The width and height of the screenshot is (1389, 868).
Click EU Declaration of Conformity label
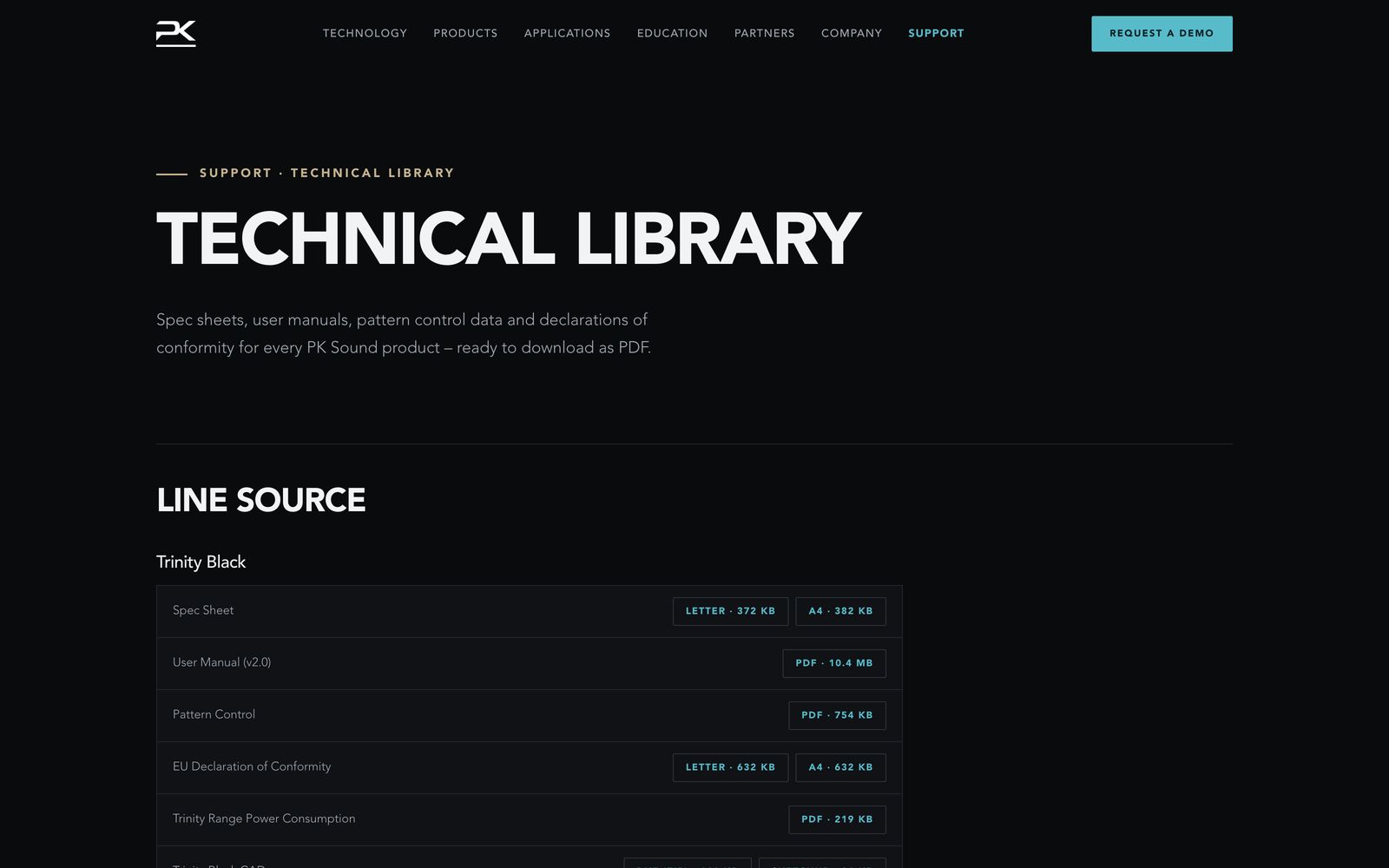click(252, 766)
